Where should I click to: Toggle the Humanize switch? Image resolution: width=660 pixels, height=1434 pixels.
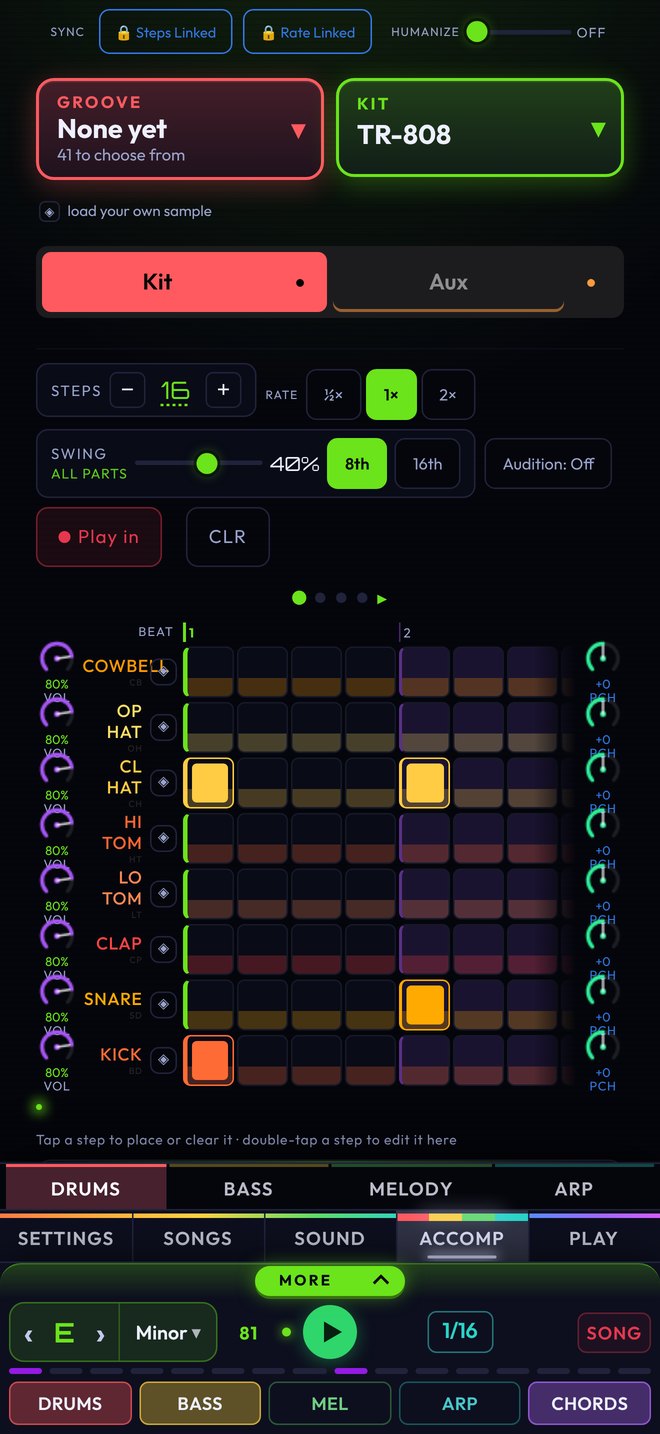[x=520, y=32]
